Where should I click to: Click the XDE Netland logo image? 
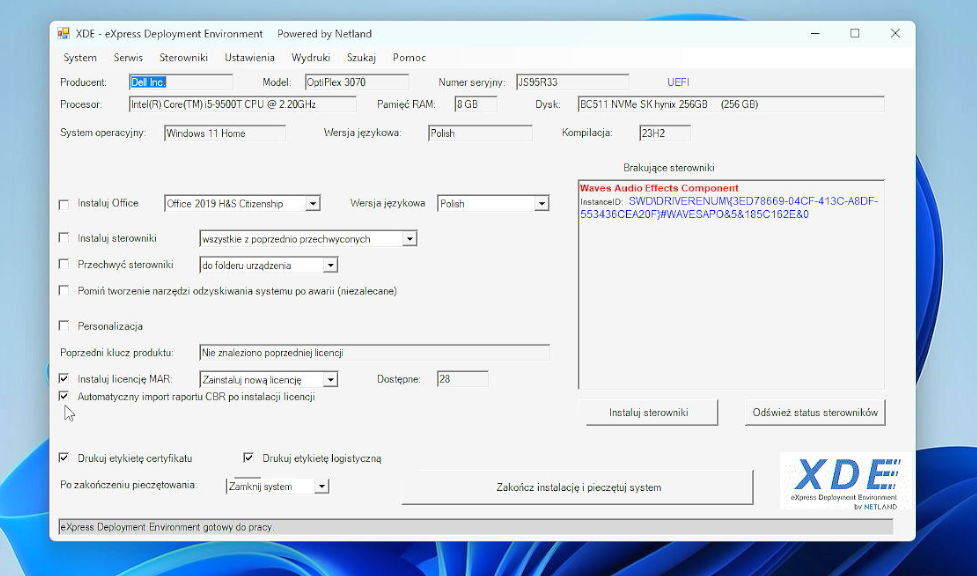click(843, 482)
